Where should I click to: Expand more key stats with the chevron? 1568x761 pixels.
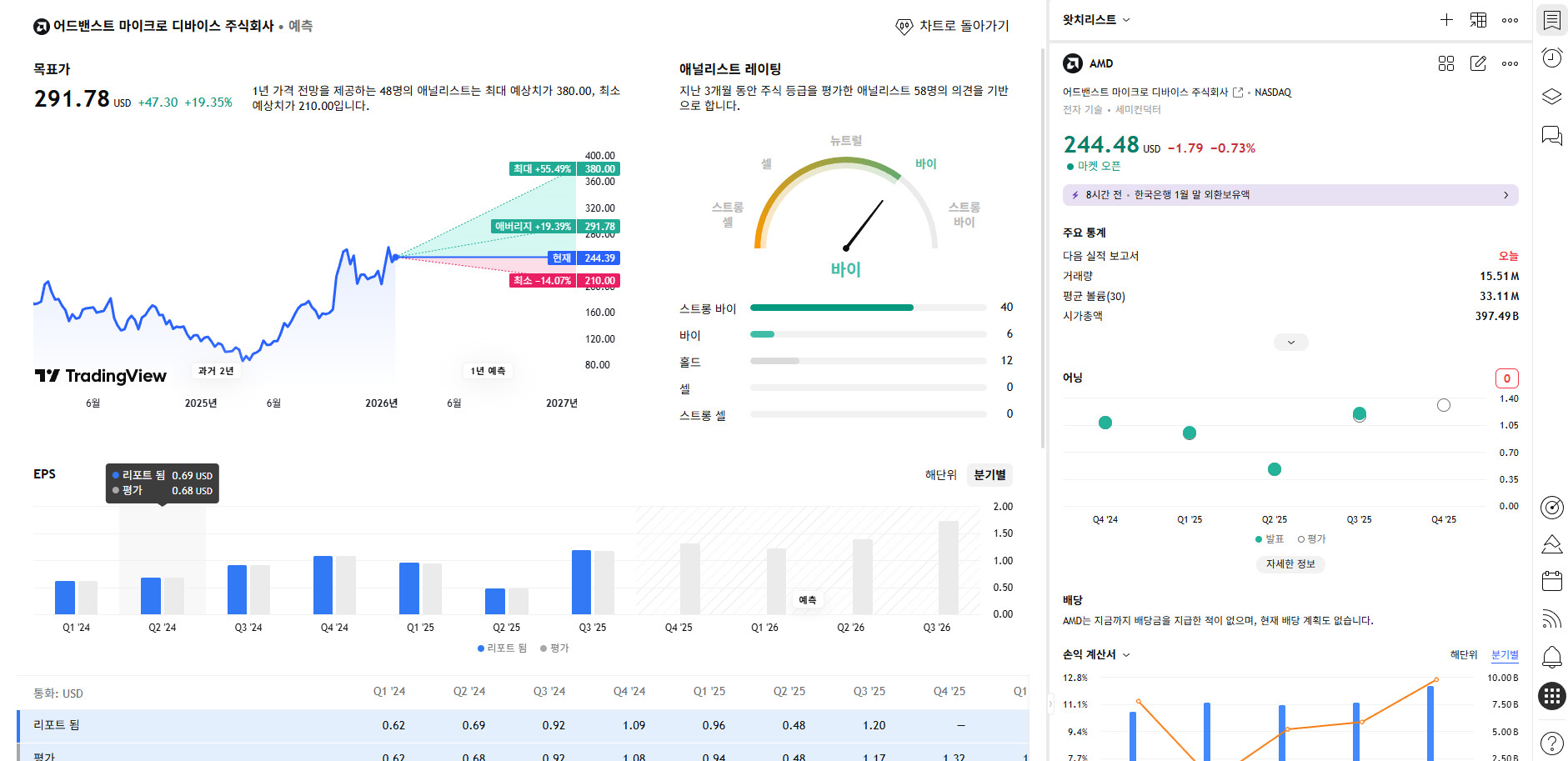pyautogui.click(x=1291, y=342)
